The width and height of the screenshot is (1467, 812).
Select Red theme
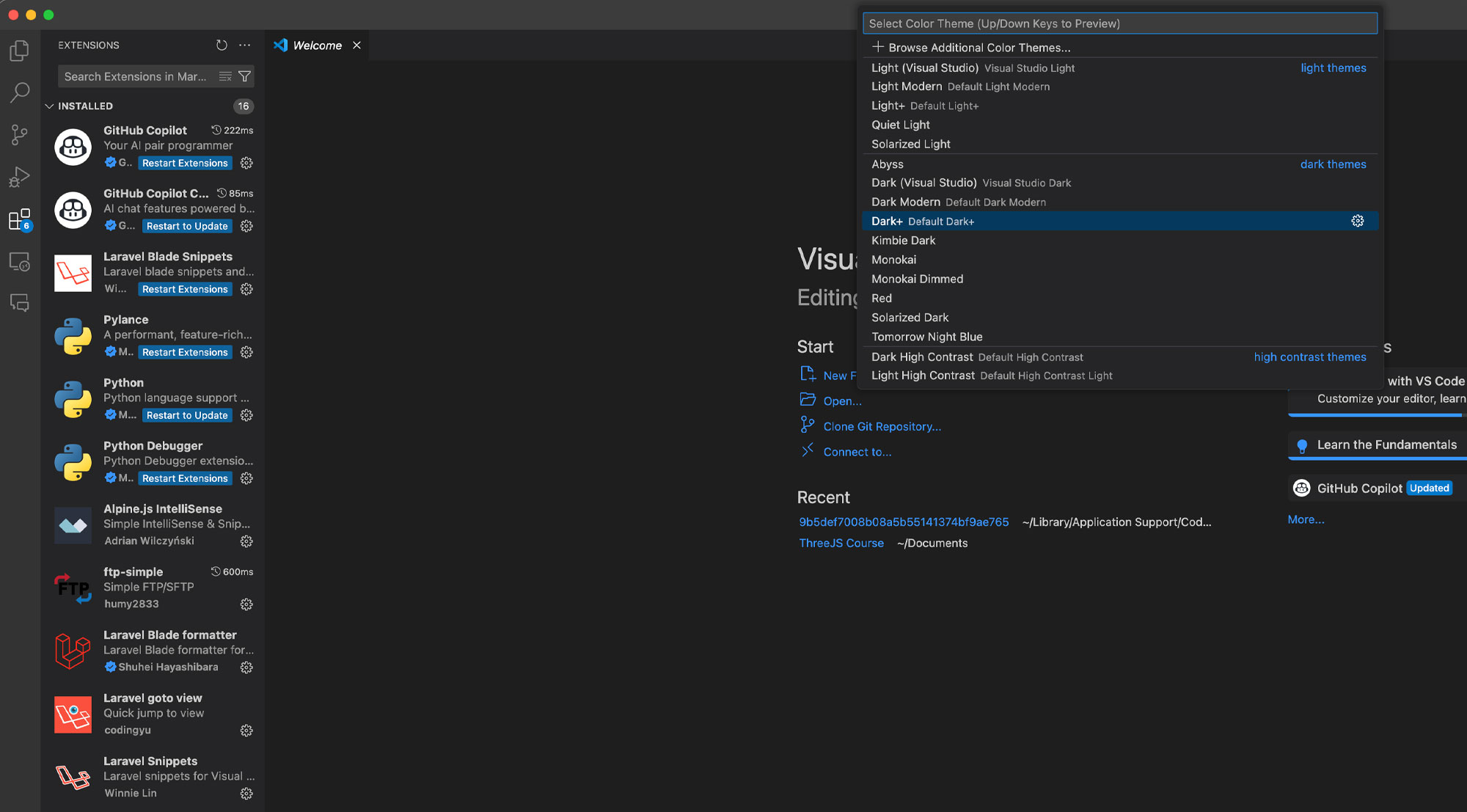(x=1120, y=299)
